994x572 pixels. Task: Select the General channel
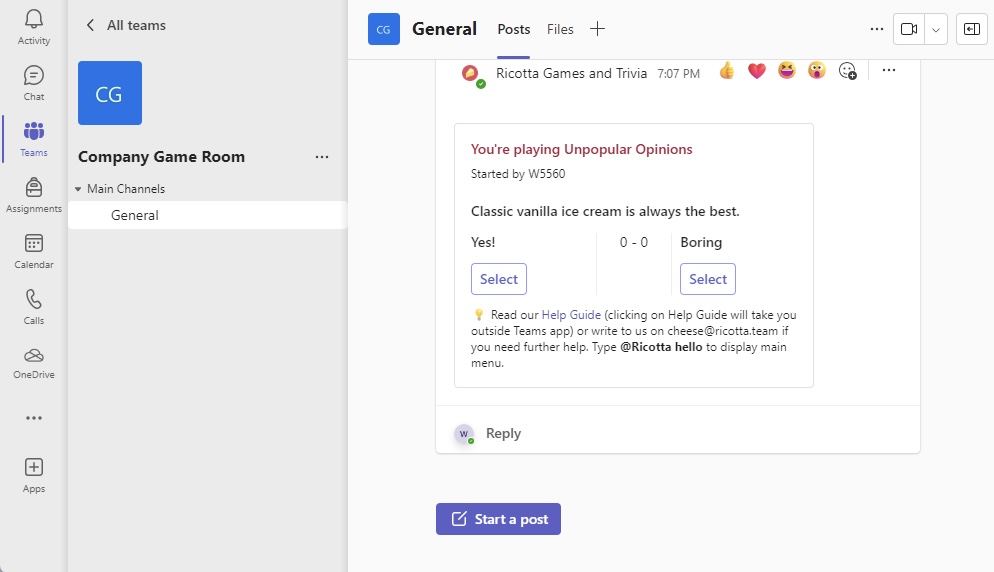click(207, 215)
